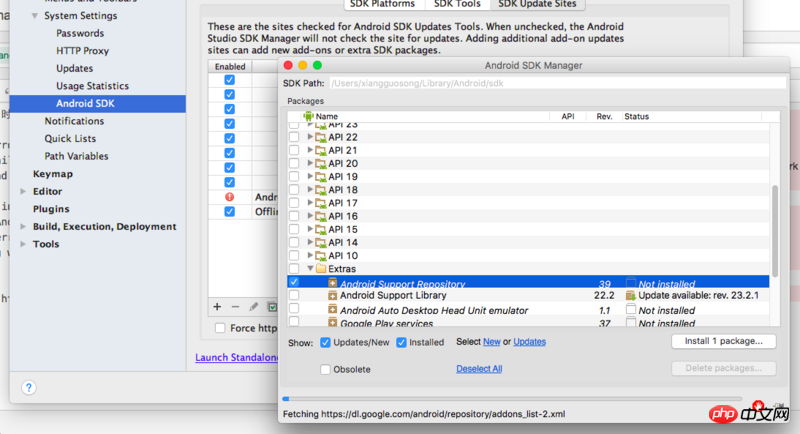This screenshot has height=434, width=800.
Task: Enable the Force http checkbox
Action: (220, 328)
